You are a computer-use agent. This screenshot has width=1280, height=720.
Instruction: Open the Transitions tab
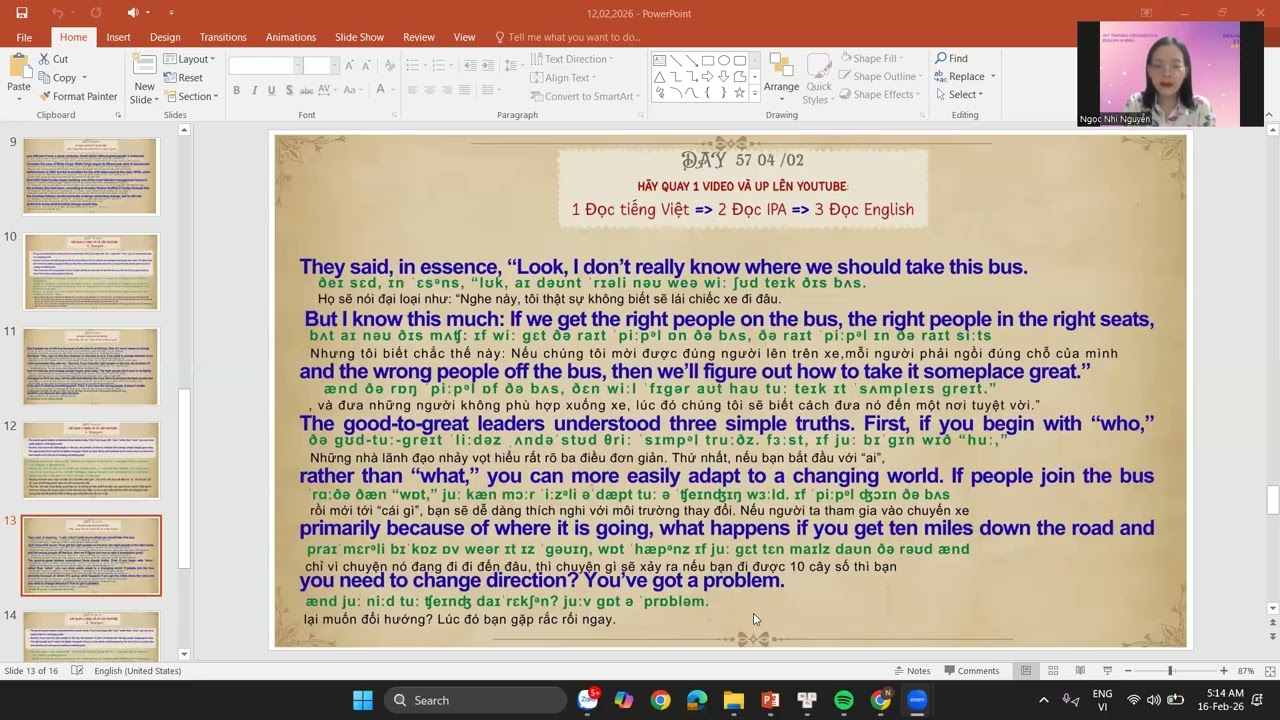pyautogui.click(x=222, y=37)
